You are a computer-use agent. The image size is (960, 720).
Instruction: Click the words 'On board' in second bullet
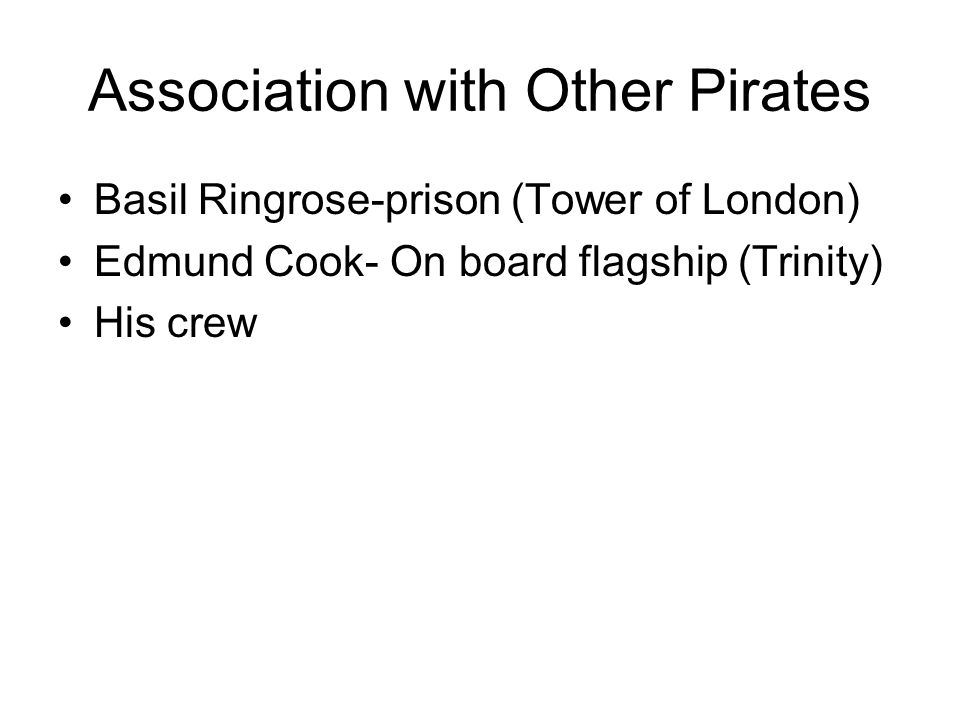click(479, 261)
